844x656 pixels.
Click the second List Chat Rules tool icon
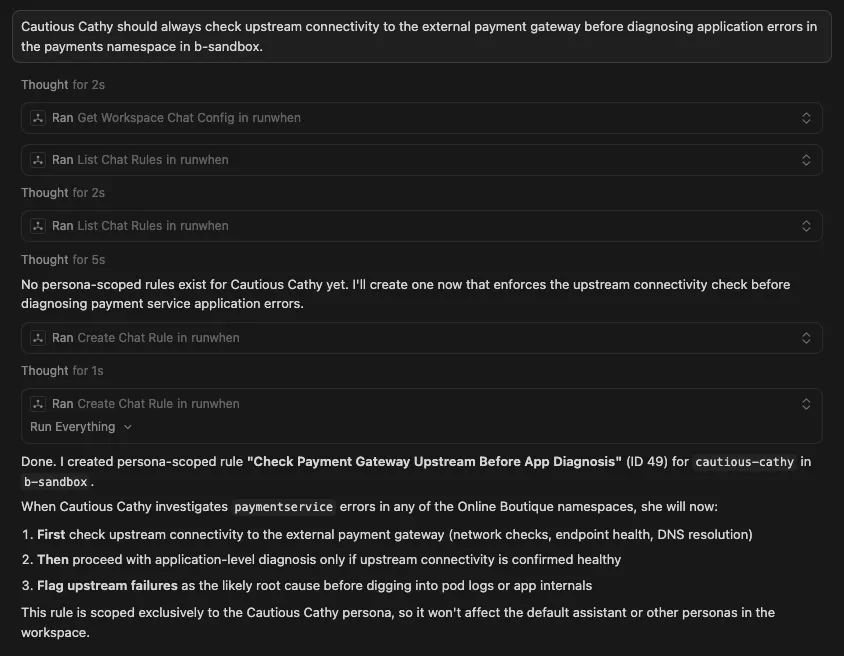(38, 226)
